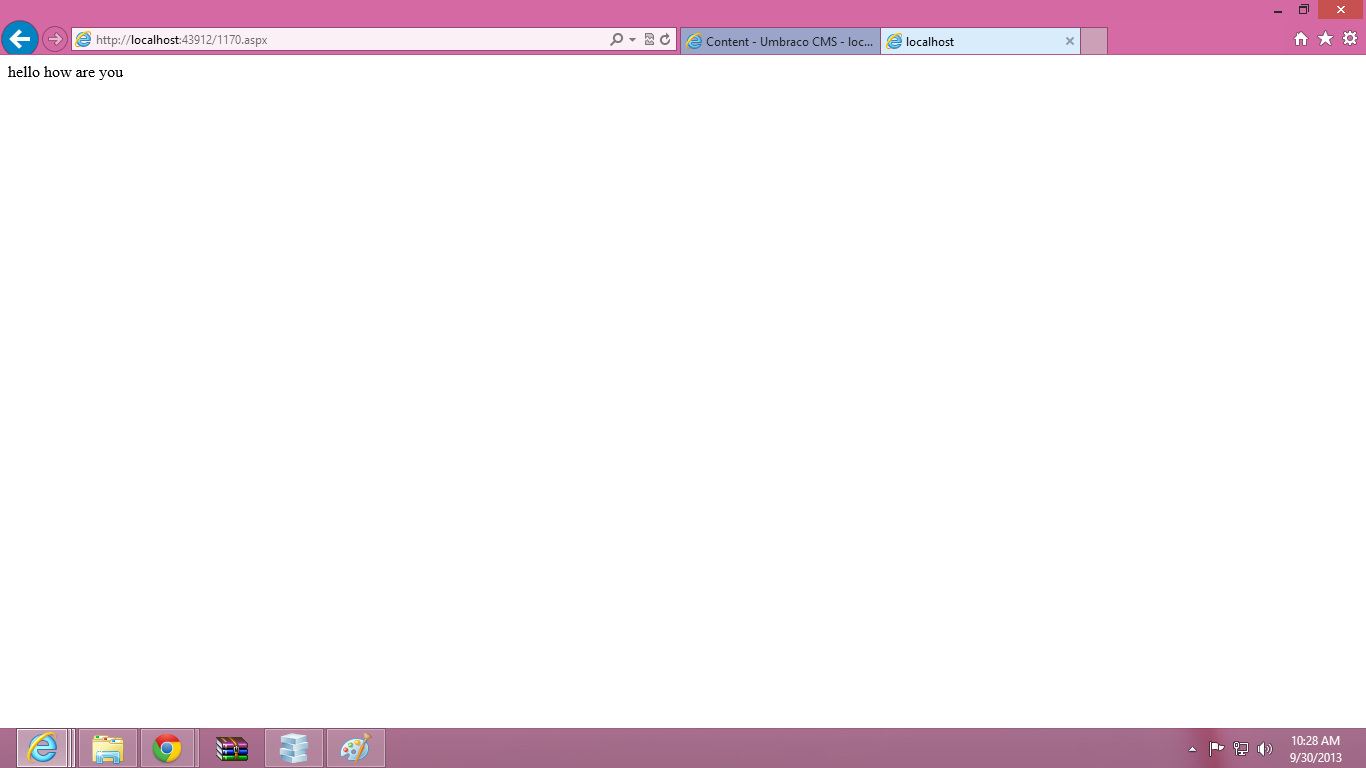The height and width of the screenshot is (768, 1366).
Task: Go to Home page icon
Action: point(1301,39)
